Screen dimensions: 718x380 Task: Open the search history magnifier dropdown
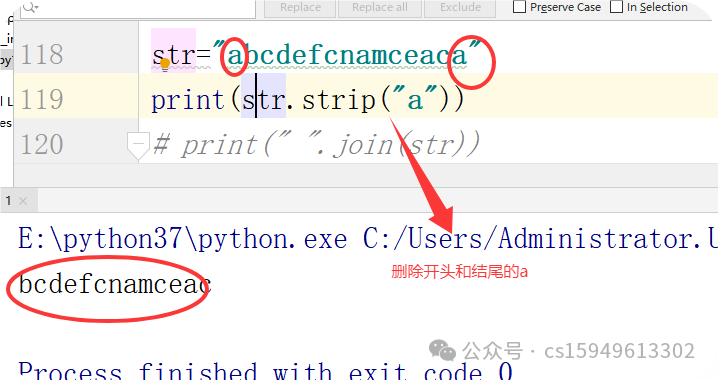pyautogui.click(x=31, y=7)
